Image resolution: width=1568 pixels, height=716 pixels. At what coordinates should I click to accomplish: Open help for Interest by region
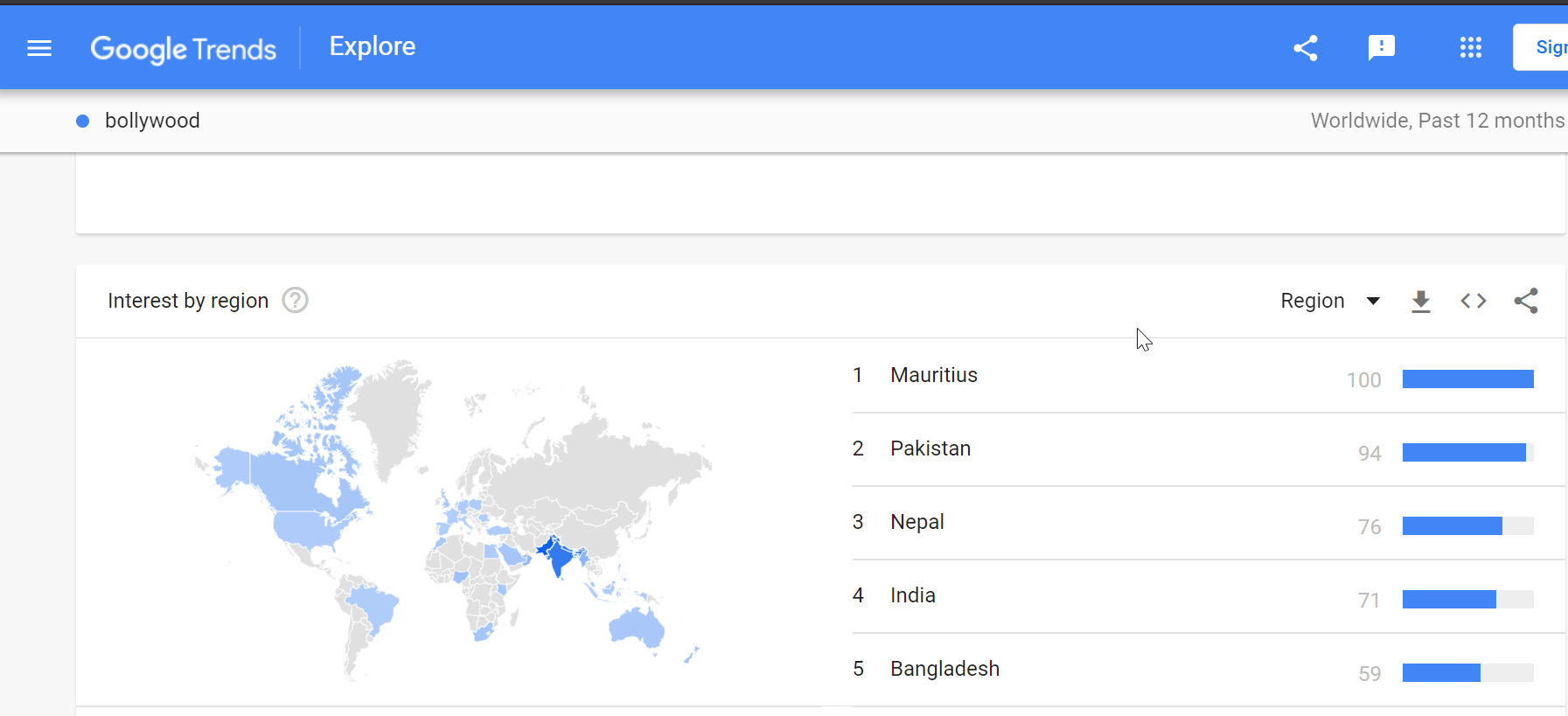[x=296, y=301]
